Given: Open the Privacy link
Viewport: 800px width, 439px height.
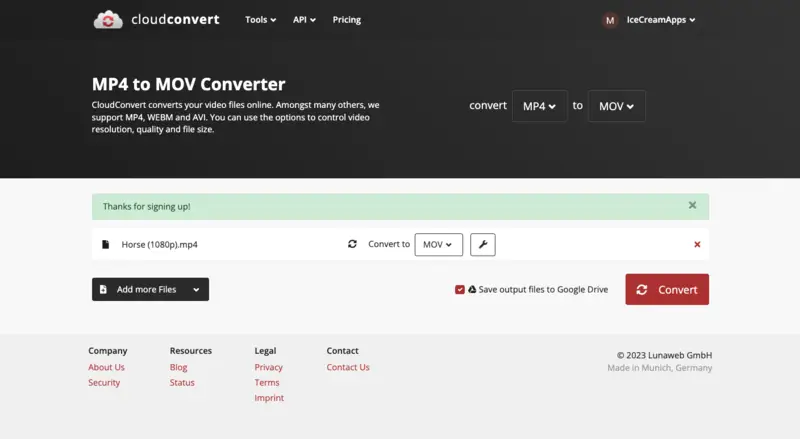Looking at the screenshot, I should click(268, 367).
